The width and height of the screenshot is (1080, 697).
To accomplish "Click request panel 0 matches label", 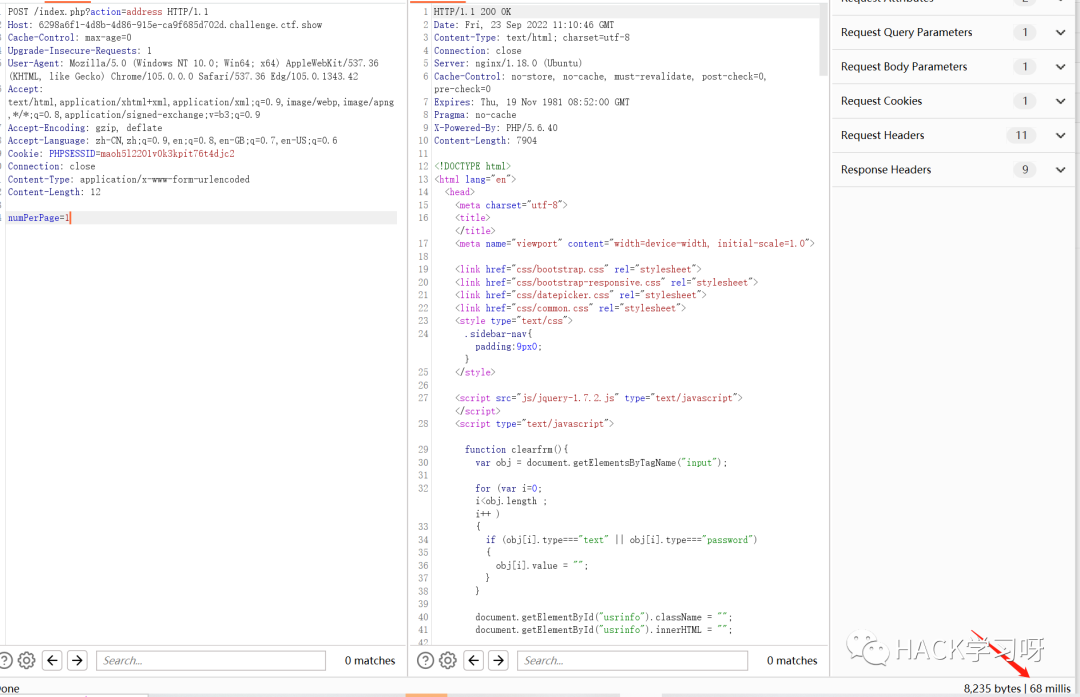I will (370, 660).
